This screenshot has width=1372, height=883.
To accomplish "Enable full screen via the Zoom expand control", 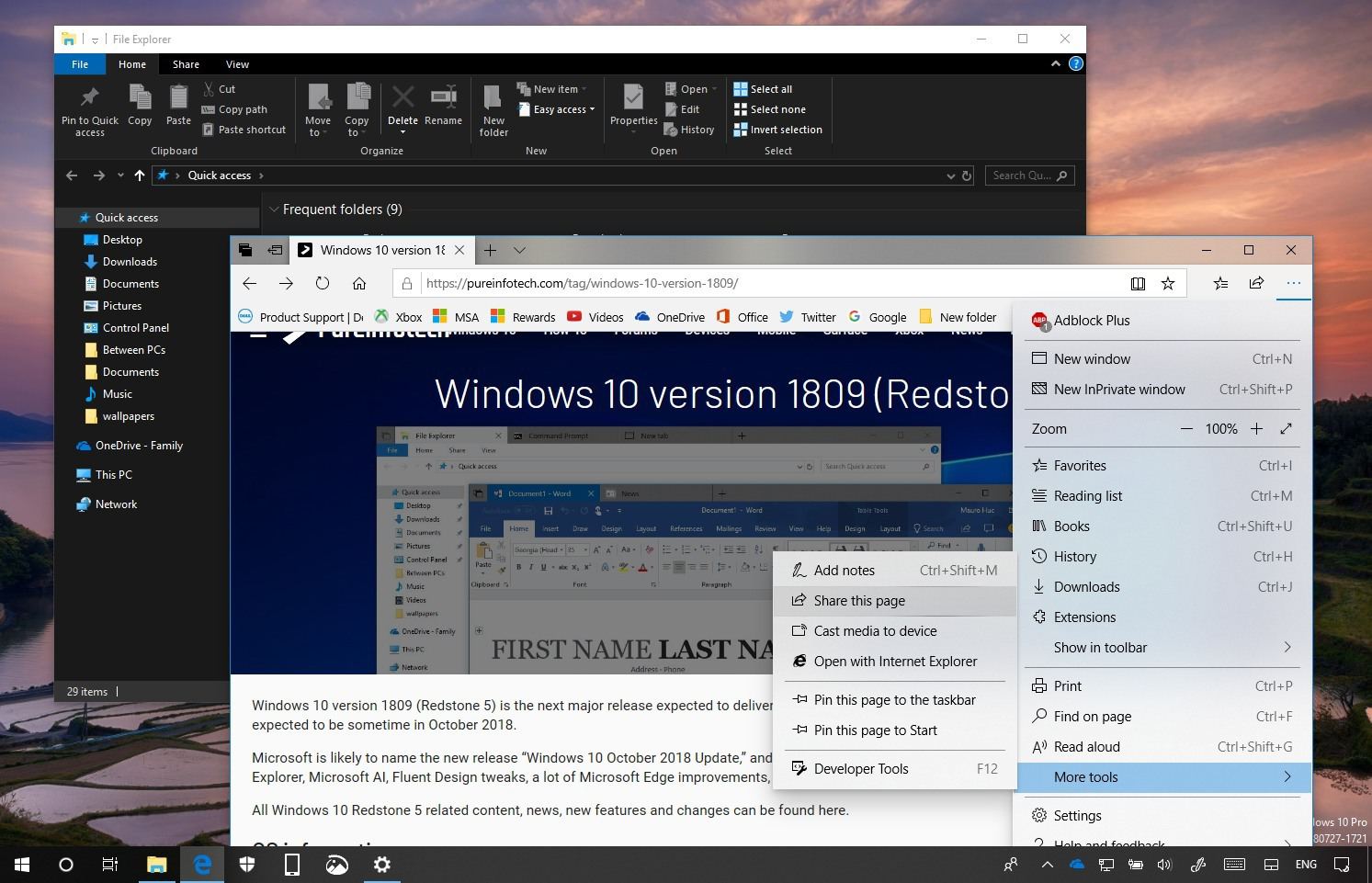I will pos(1287,428).
